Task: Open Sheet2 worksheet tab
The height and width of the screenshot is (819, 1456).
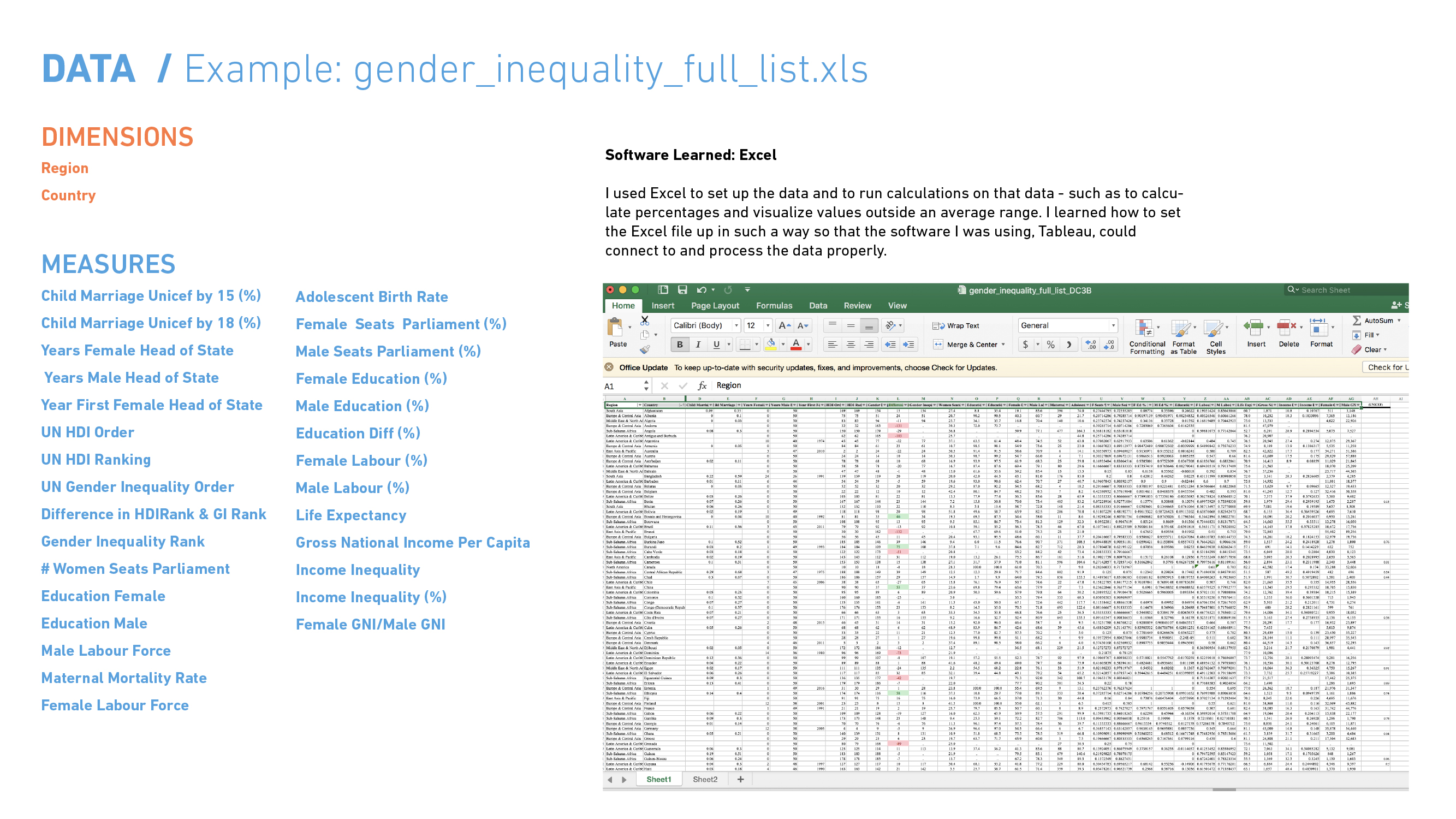Action: tap(705, 779)
